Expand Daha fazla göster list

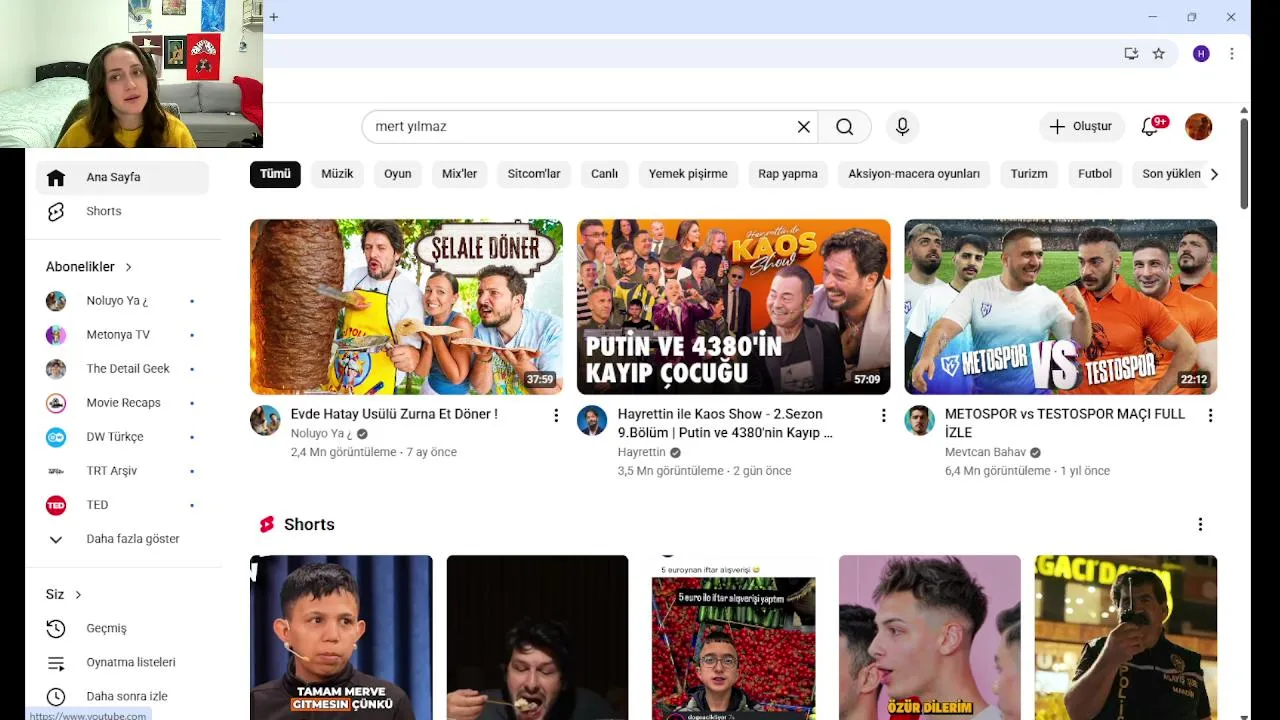(x=123, y=539)
